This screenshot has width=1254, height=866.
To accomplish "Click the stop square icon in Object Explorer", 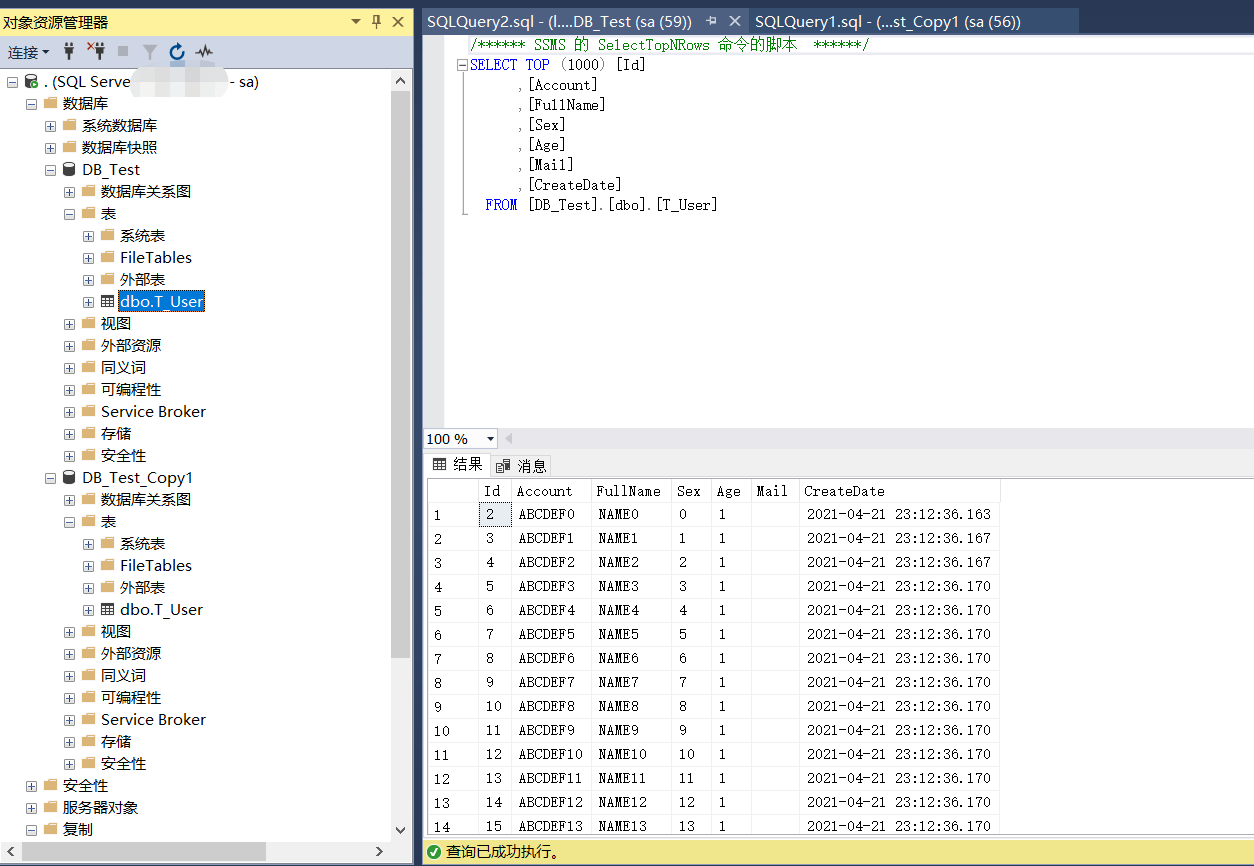I will (123, 51).
